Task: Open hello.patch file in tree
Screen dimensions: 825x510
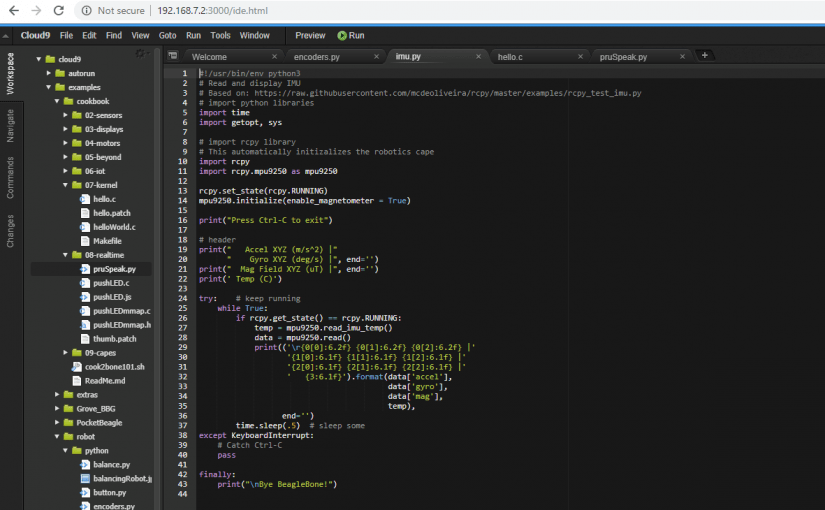Action: 112,213
